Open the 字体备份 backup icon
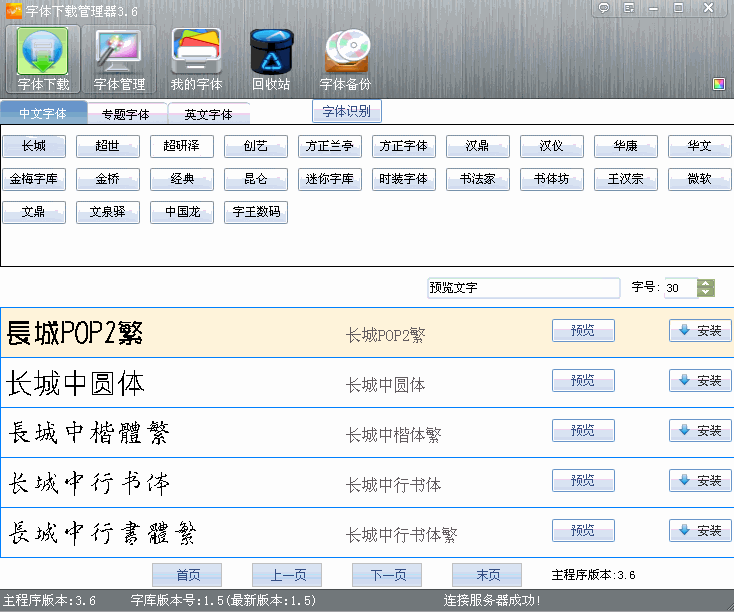 (x=346, y=59)
